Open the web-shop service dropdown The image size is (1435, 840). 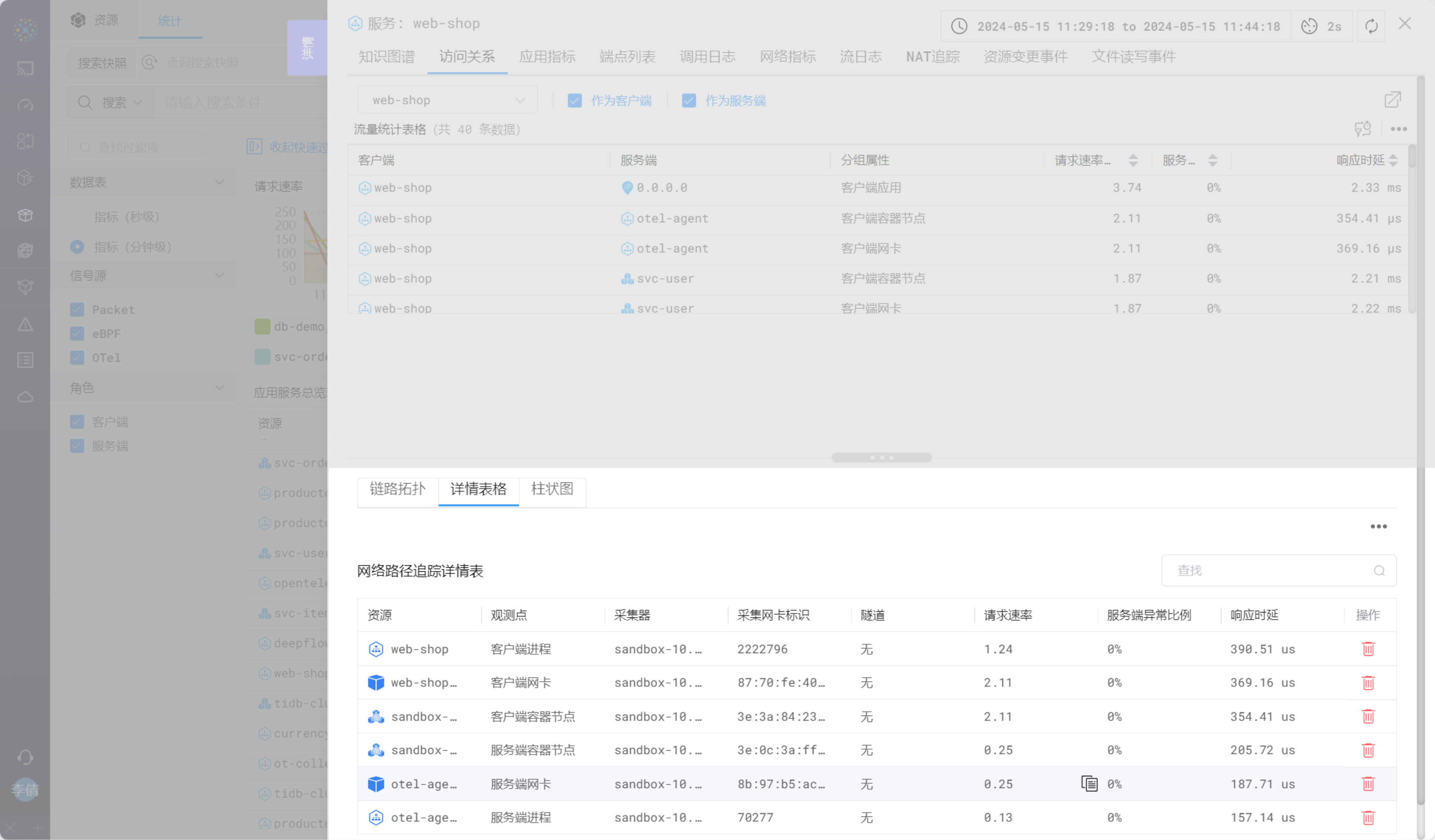coord(447,100)
